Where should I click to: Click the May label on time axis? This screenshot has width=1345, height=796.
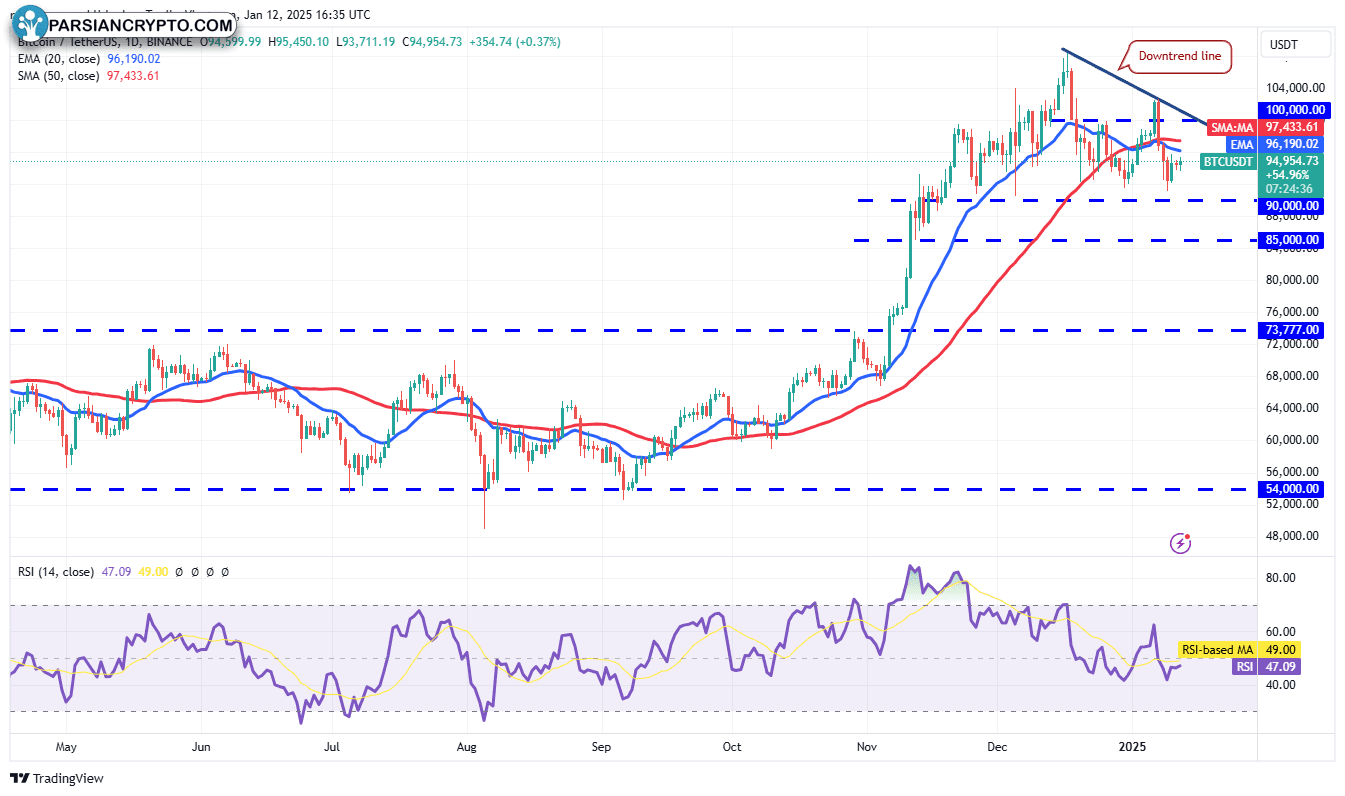(66, 746)
